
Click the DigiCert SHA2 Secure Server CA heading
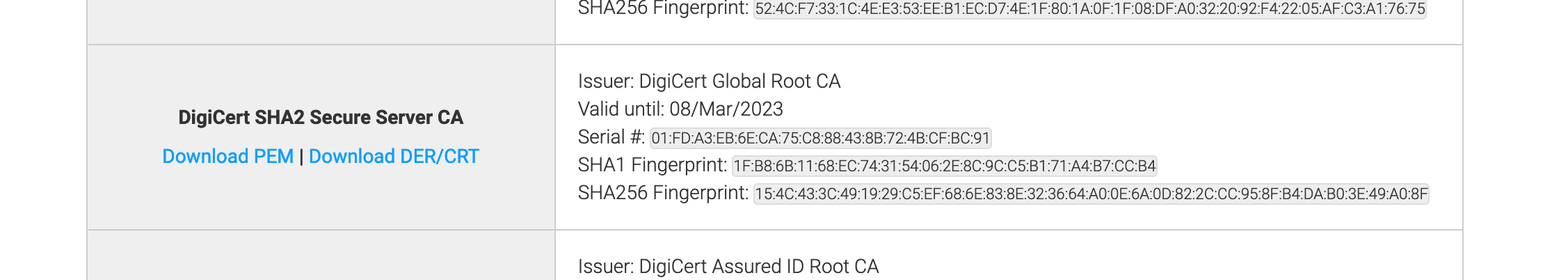tap(321, 117)
